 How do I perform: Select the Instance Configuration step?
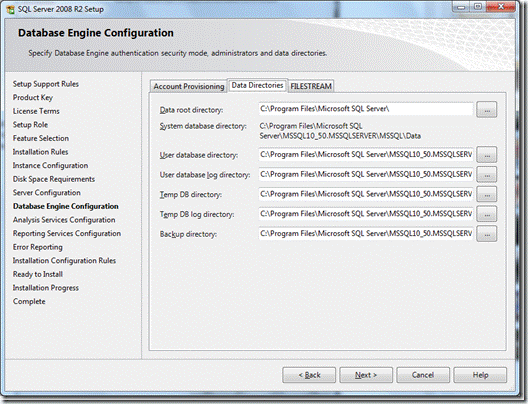click(x=51, y=165)
